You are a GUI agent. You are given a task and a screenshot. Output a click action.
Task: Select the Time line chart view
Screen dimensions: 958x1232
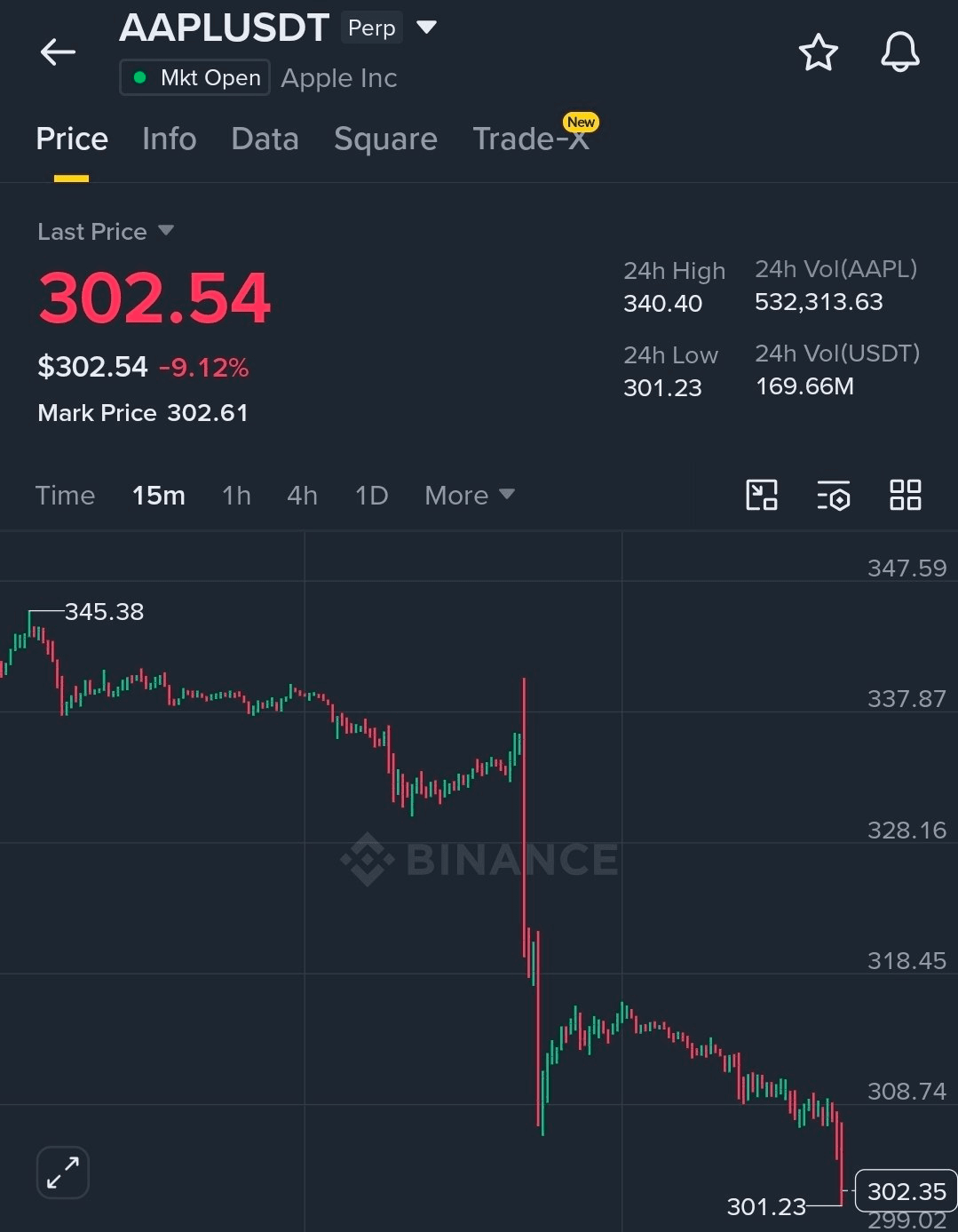65,495
